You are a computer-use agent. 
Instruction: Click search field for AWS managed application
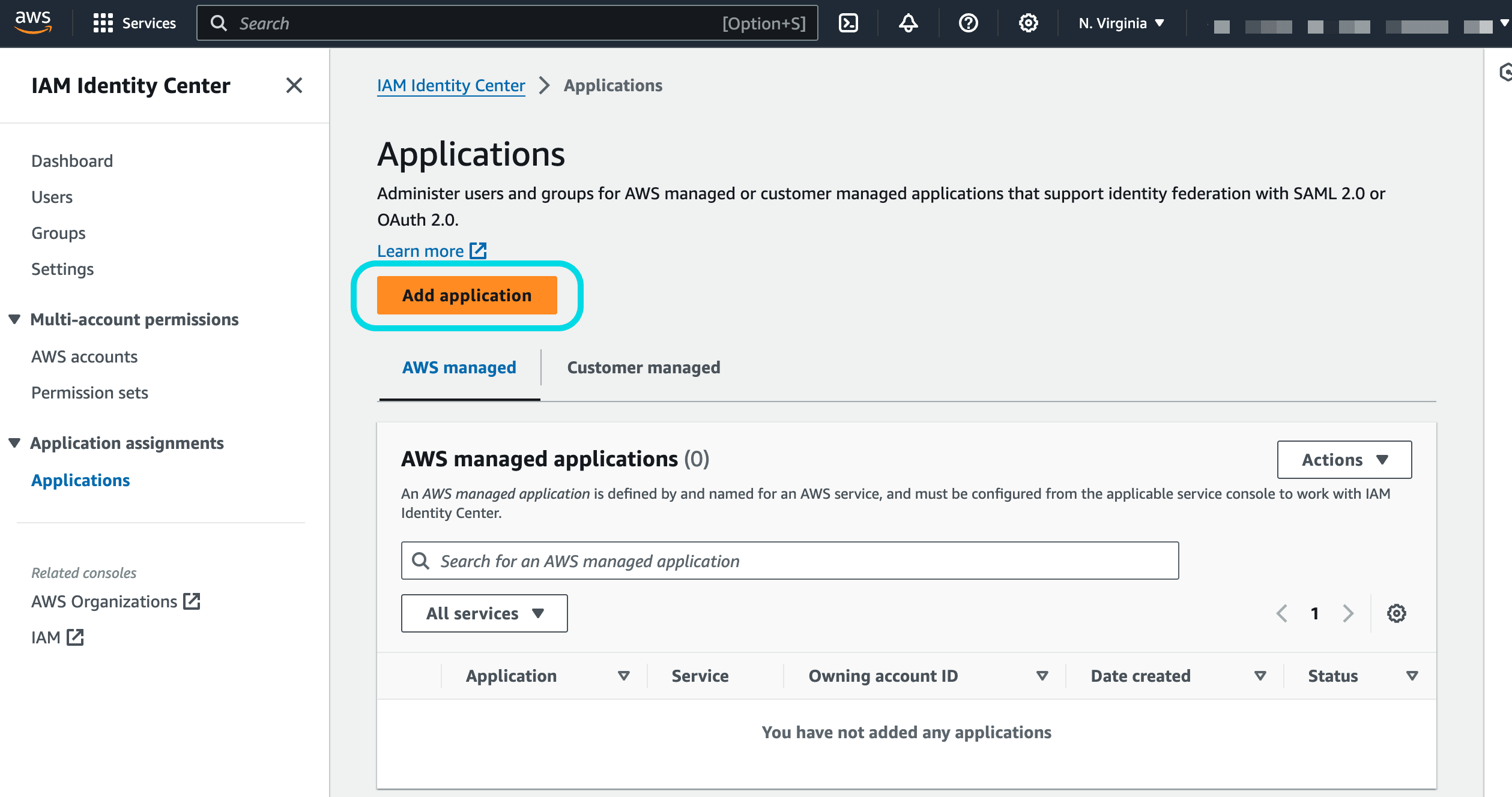790,561
